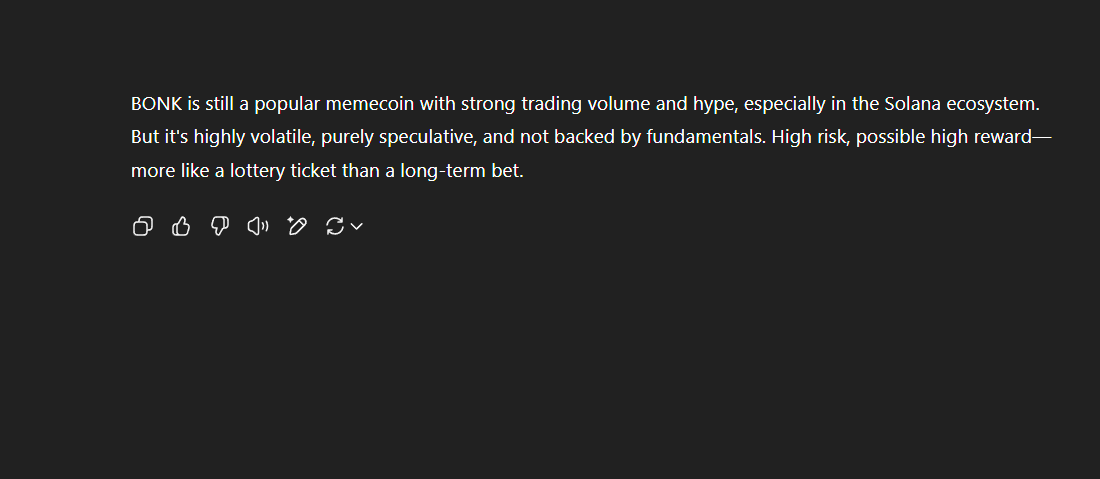The width and height of the screenshot is (1100, 479).
Task: Regenerate the response with circular arrows
Action: pyautogui.click(x=335, y=226)
